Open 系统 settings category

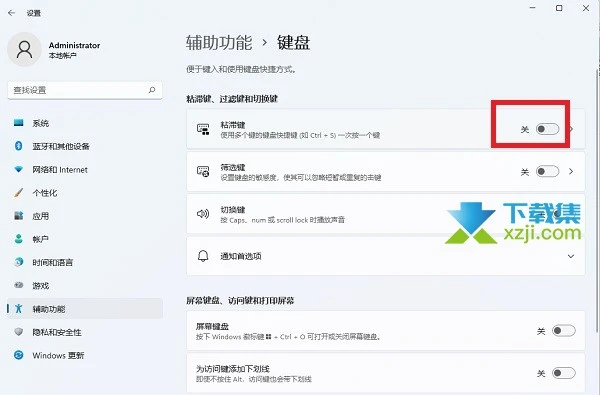coord(85,123)
